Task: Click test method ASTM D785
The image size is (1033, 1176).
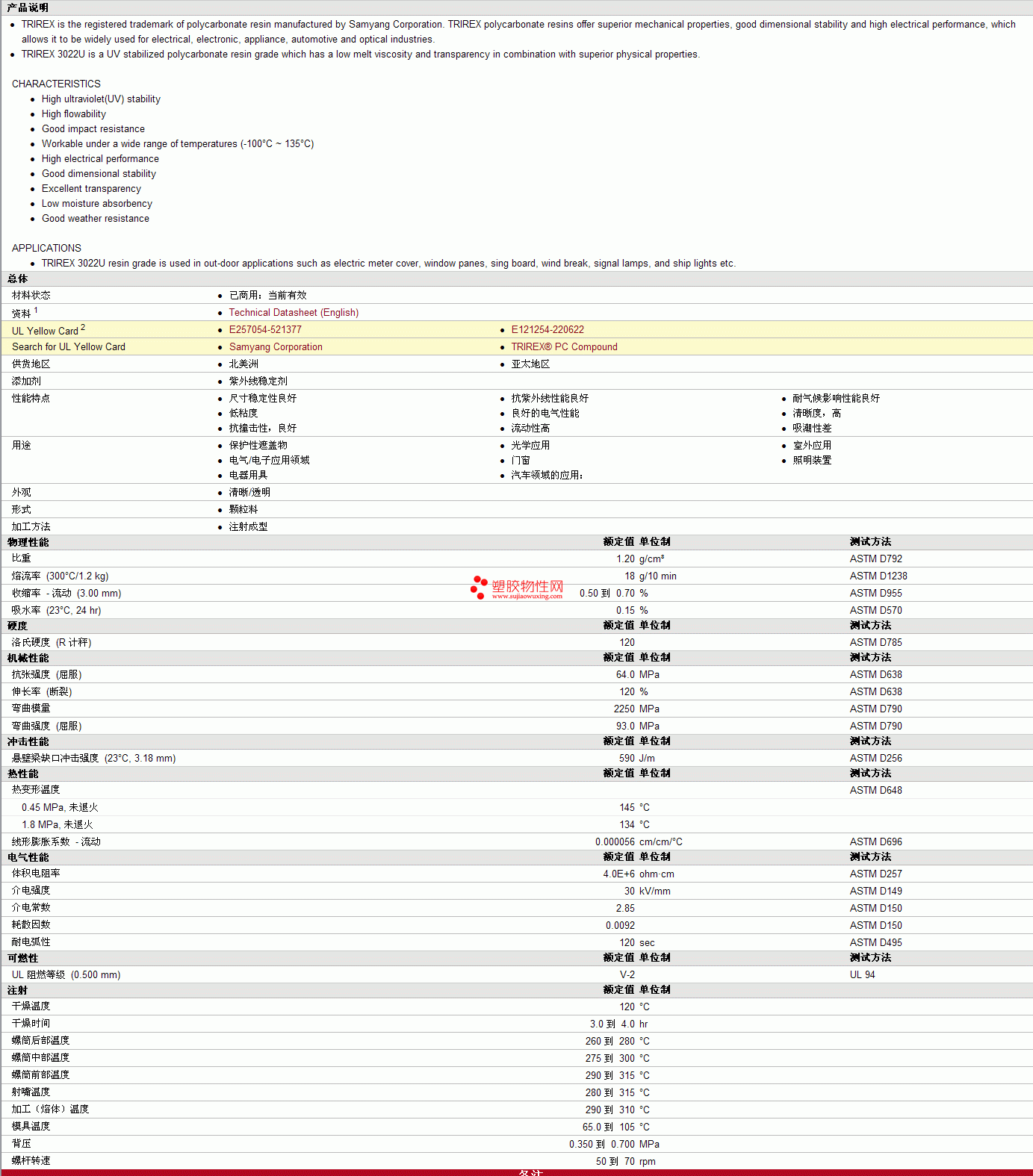Action: click(x=876, y=642)
